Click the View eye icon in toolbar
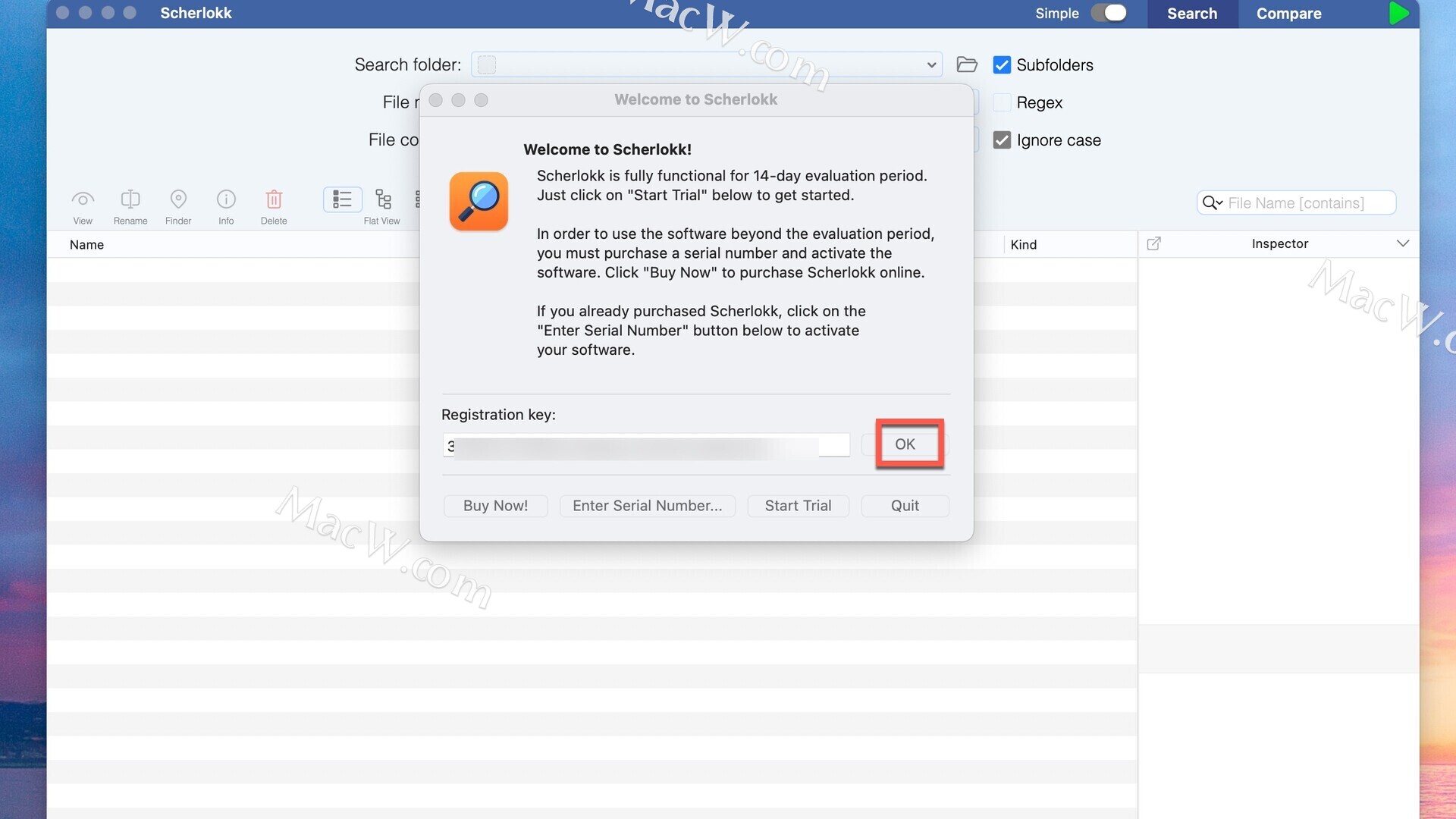The image size is (1456, 819). coord(83,199)
